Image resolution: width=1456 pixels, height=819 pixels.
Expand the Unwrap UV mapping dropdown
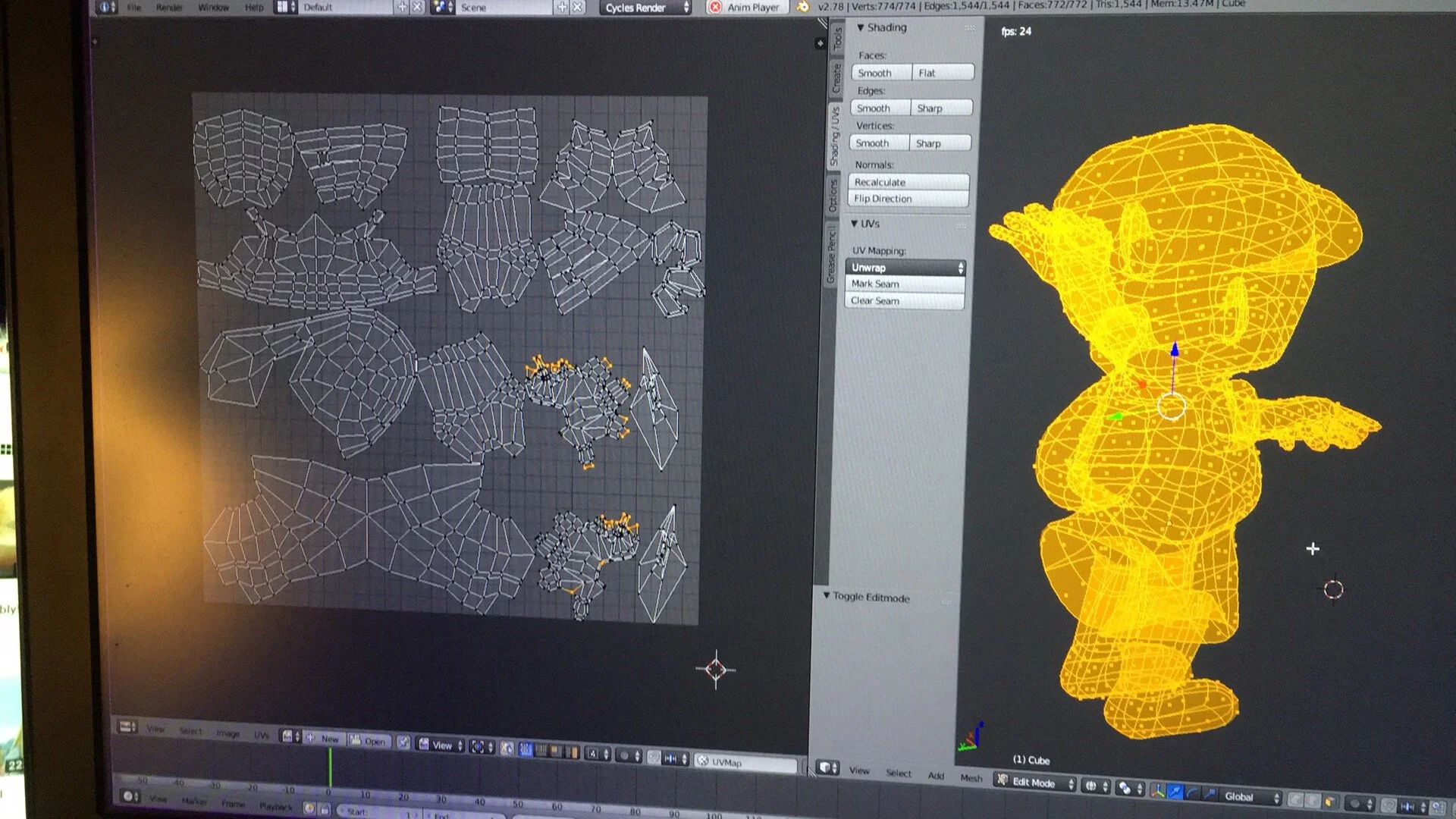(905, 268)
